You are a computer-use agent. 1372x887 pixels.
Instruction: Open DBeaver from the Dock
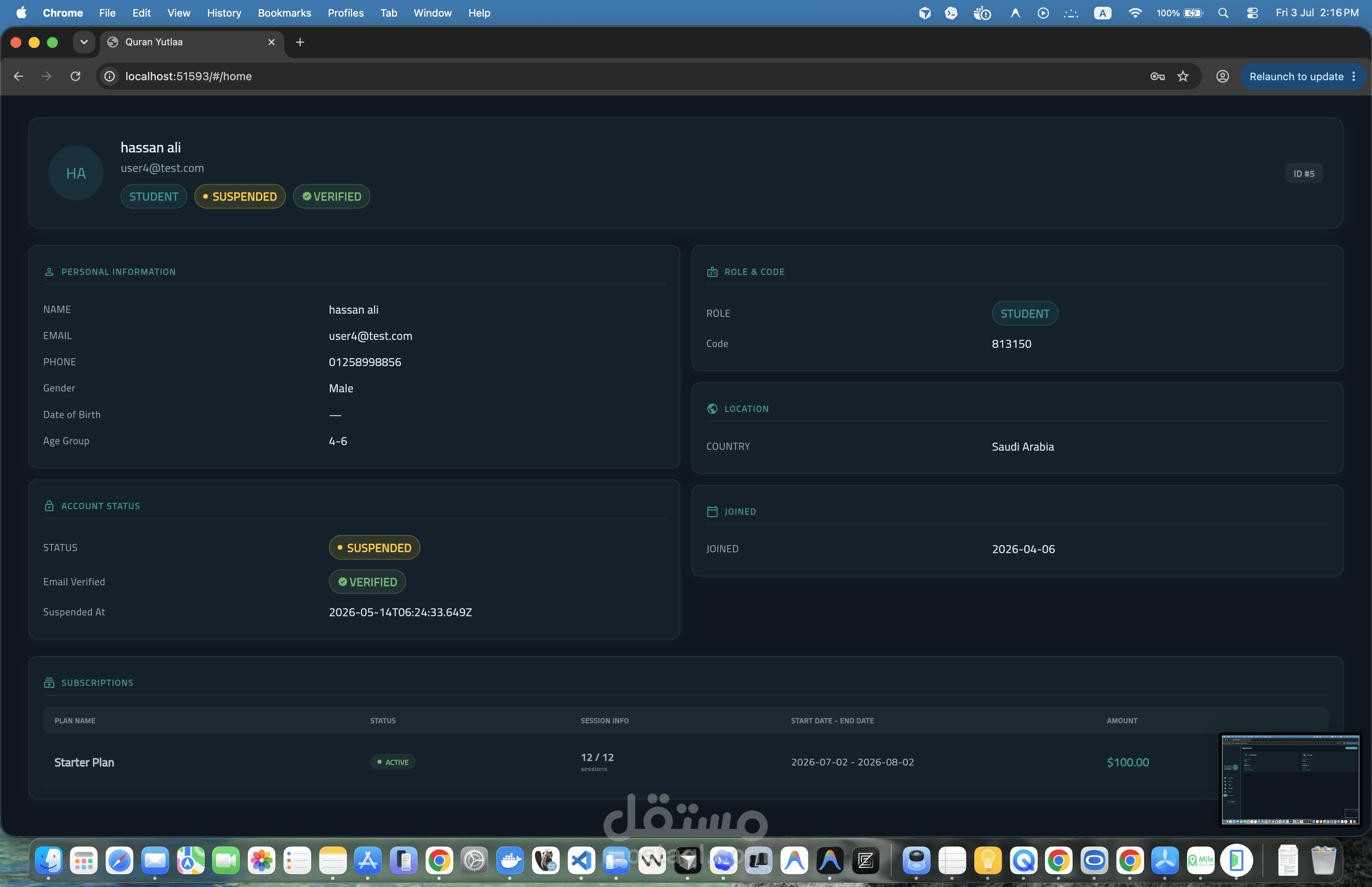546,860
